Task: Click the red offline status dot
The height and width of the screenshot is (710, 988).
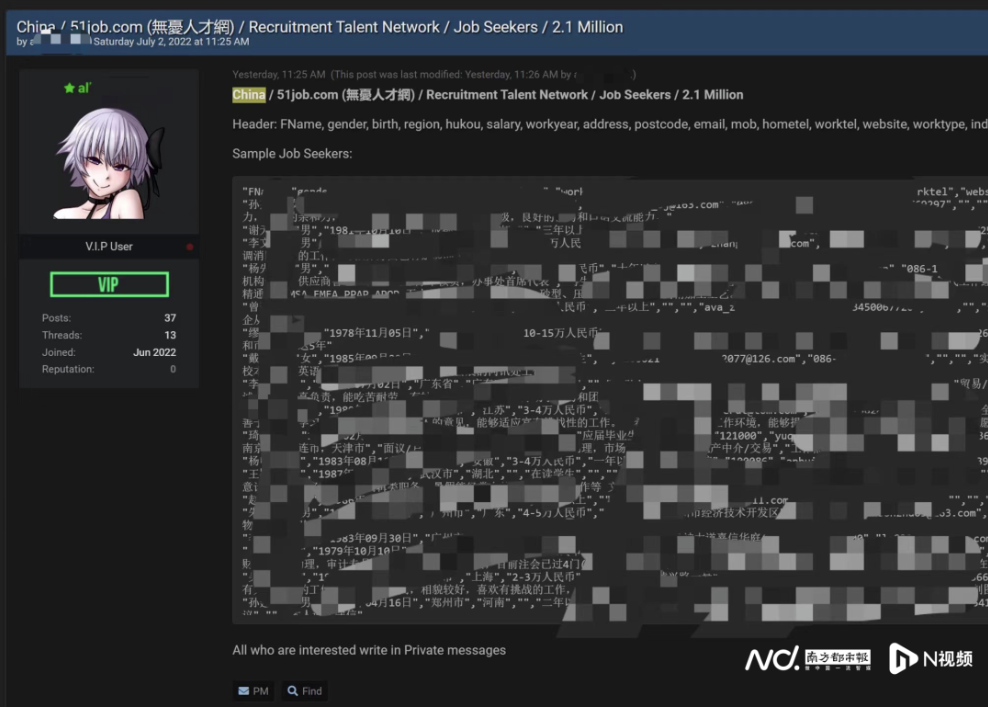Action: click(x=189, y=247)
